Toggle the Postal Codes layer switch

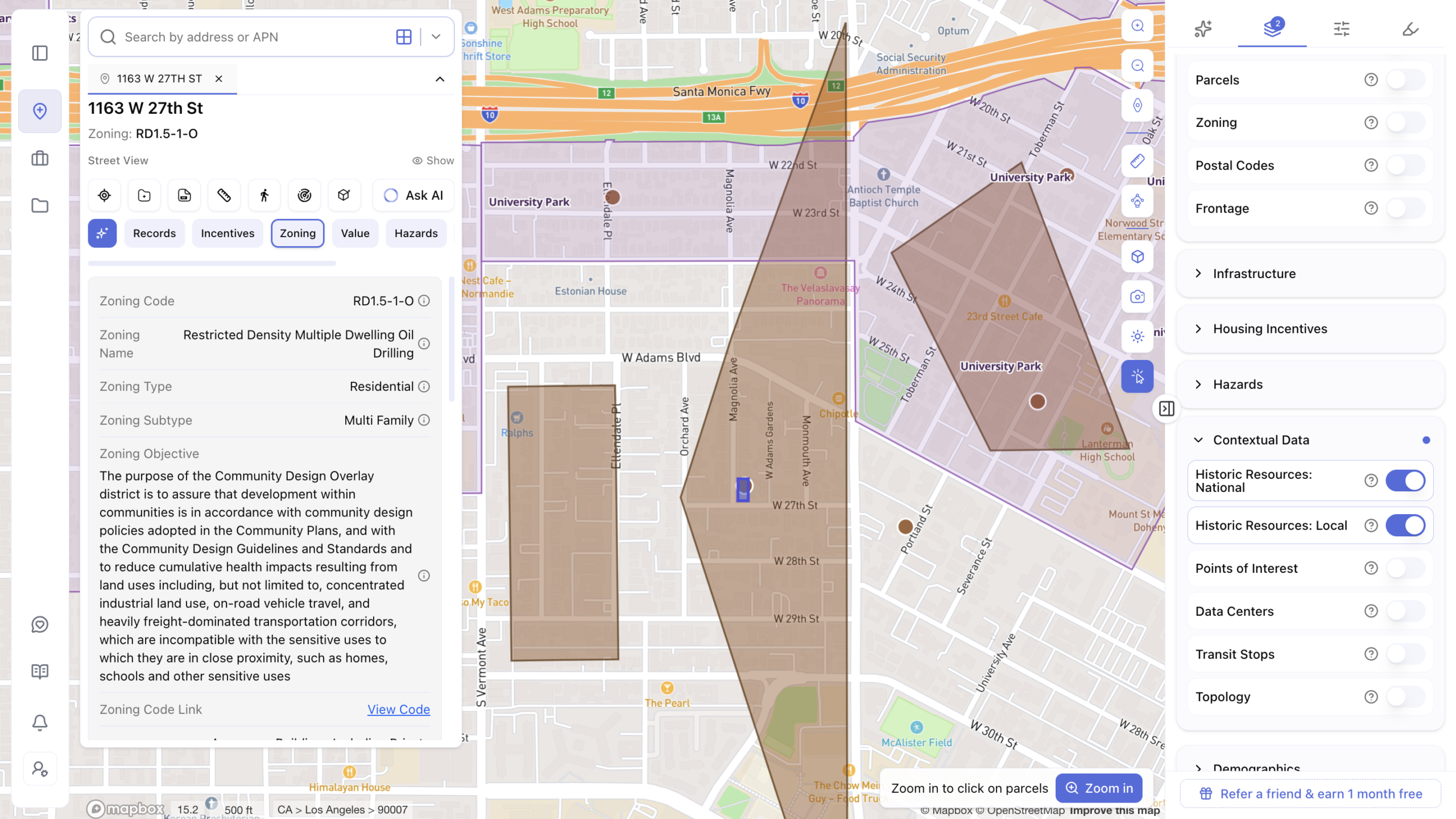(x=1405, y=166)
